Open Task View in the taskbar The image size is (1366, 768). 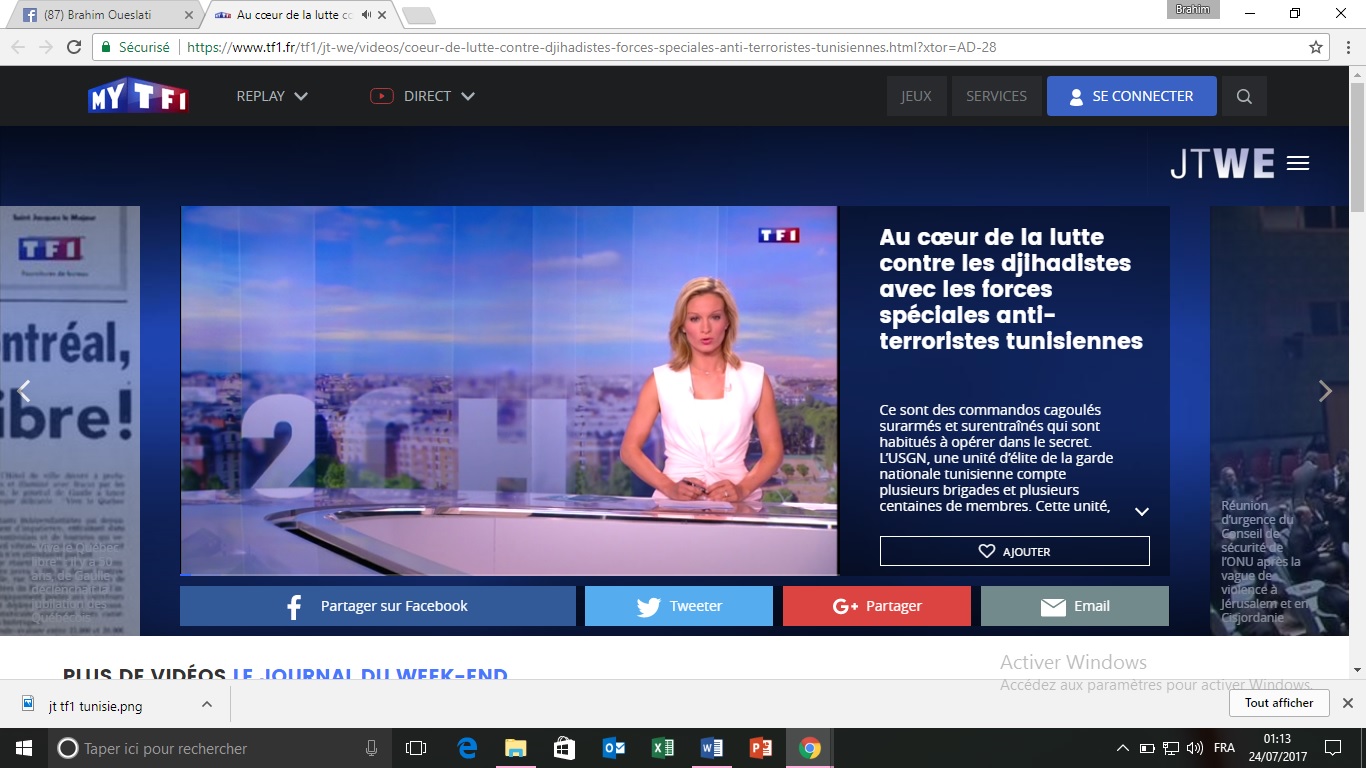pos(416,748)
